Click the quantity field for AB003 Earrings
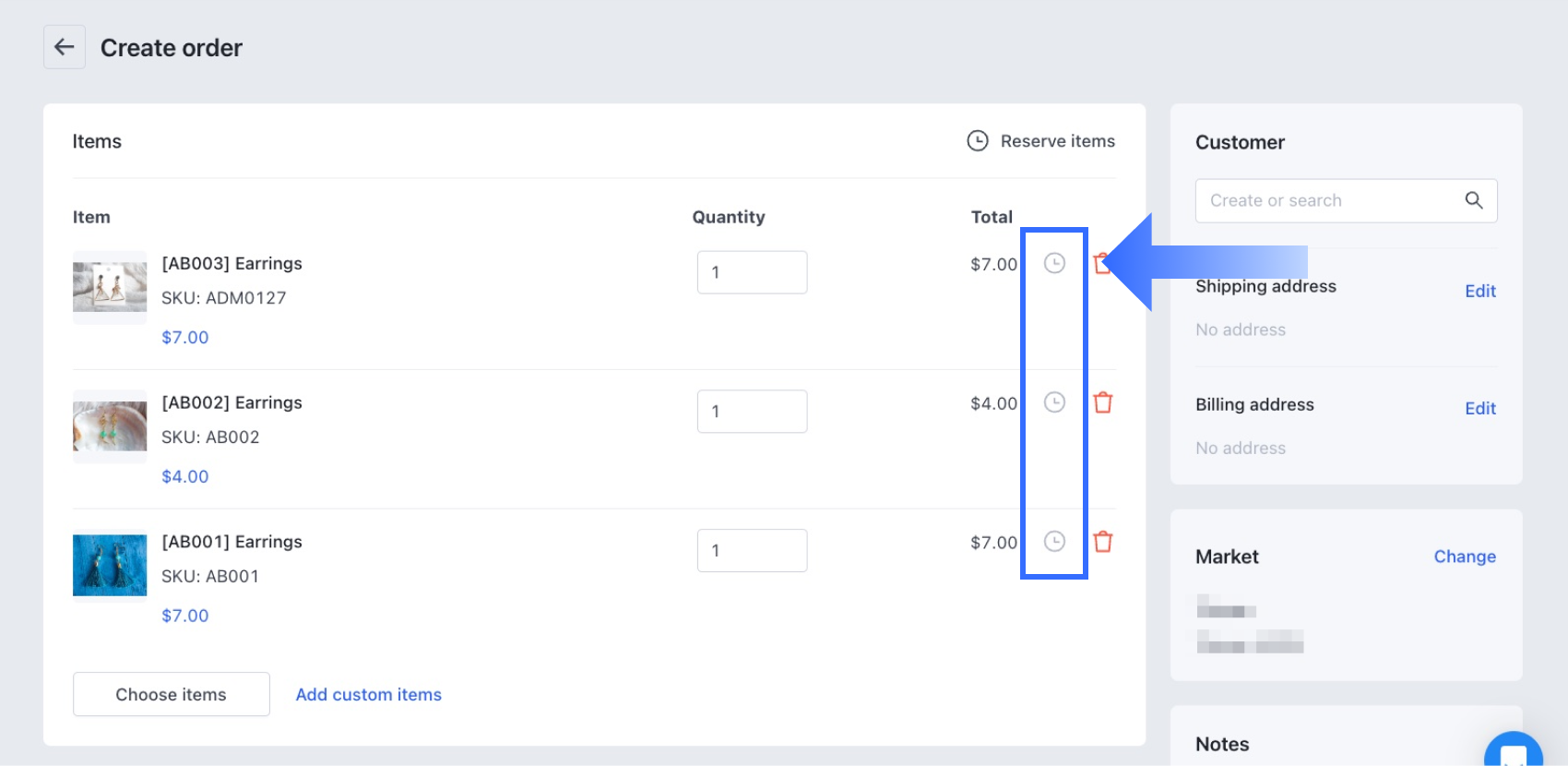Screen dimensions: 1568x766 tap(752, 272)
